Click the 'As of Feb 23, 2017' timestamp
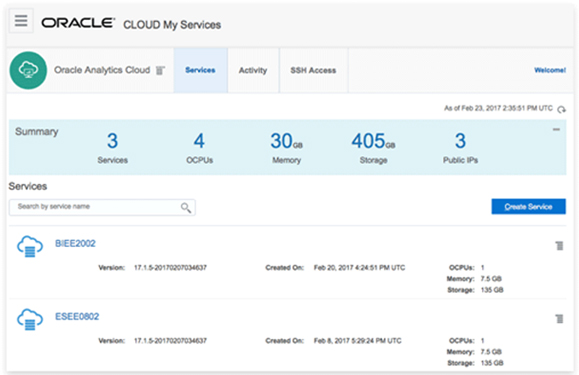Screen dimensions: 579x375 [x=498, y=108]
